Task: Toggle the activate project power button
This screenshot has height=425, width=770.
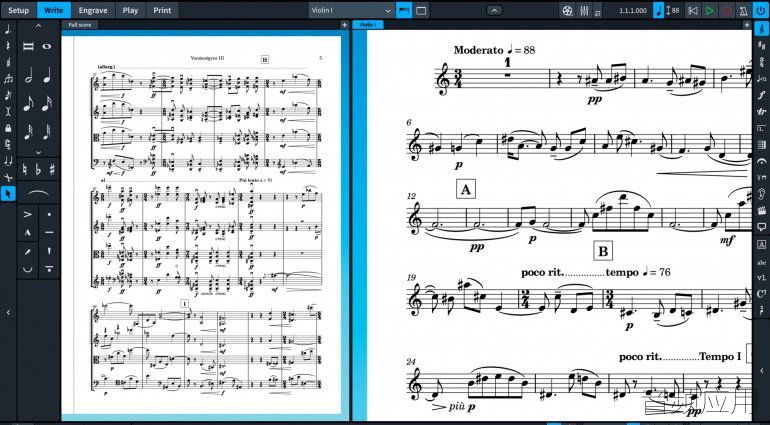Action: pos(761,10)
